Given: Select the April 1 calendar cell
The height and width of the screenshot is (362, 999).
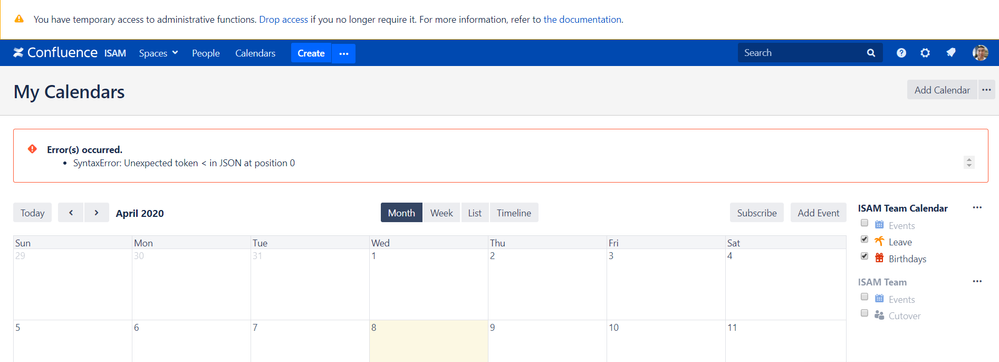Looking at the screenshot, I should click(429, 285).
